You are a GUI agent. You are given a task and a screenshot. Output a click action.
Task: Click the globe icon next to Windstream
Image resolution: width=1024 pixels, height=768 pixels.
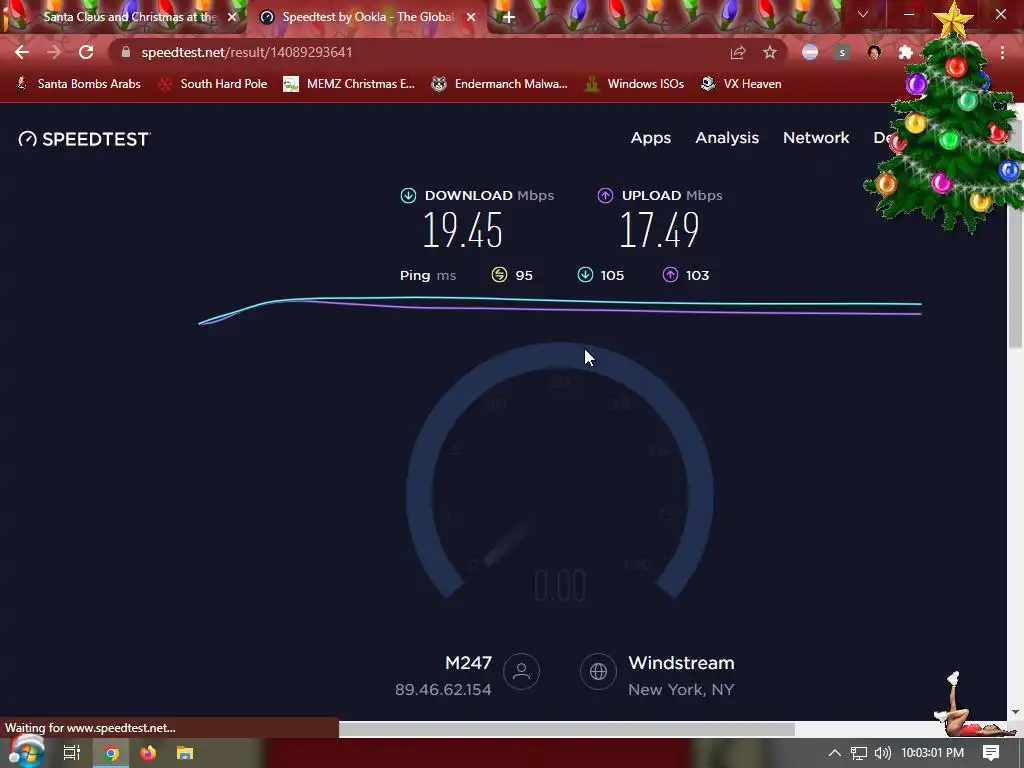click(598, 671)
